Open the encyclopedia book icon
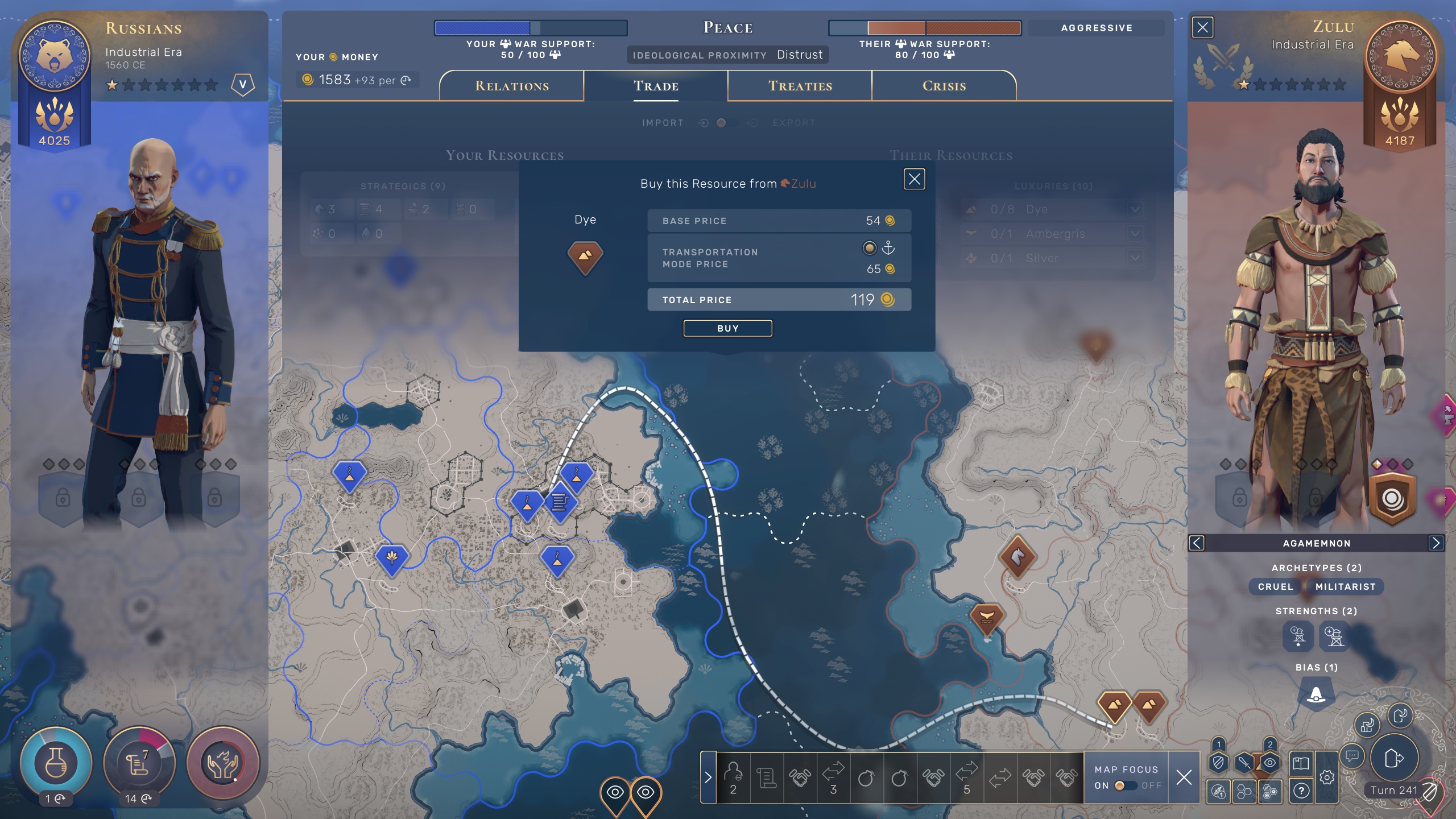This screenshot has width=1456, height=819. tap(1301, 763)
